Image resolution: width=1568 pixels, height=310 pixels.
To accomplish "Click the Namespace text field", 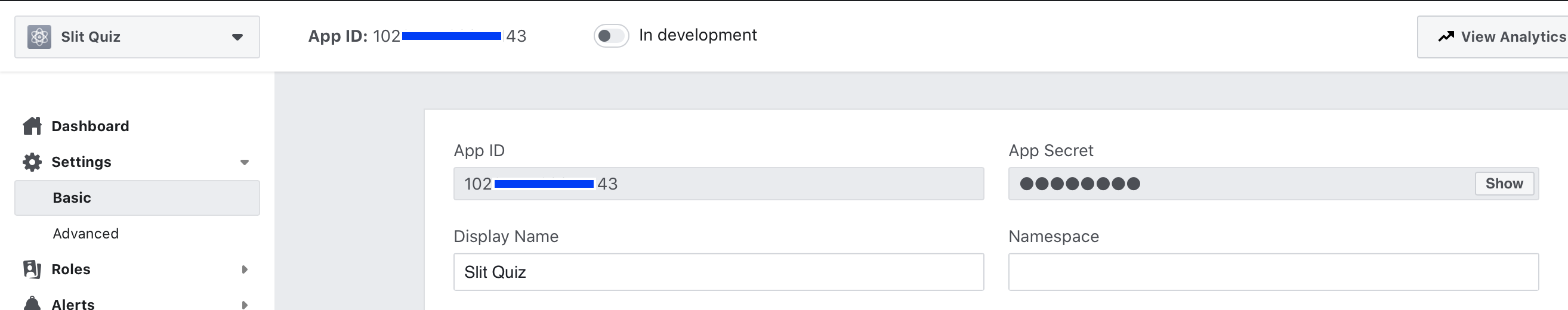I will [1273, 272].
